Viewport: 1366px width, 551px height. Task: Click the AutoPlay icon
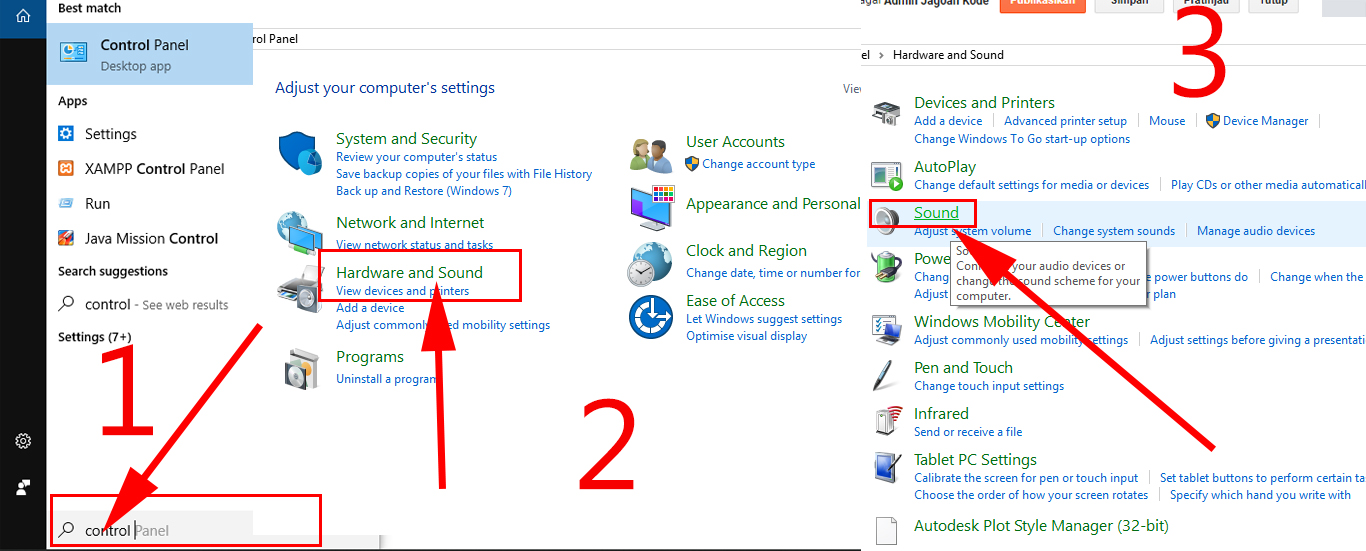(x=887, y=176)
